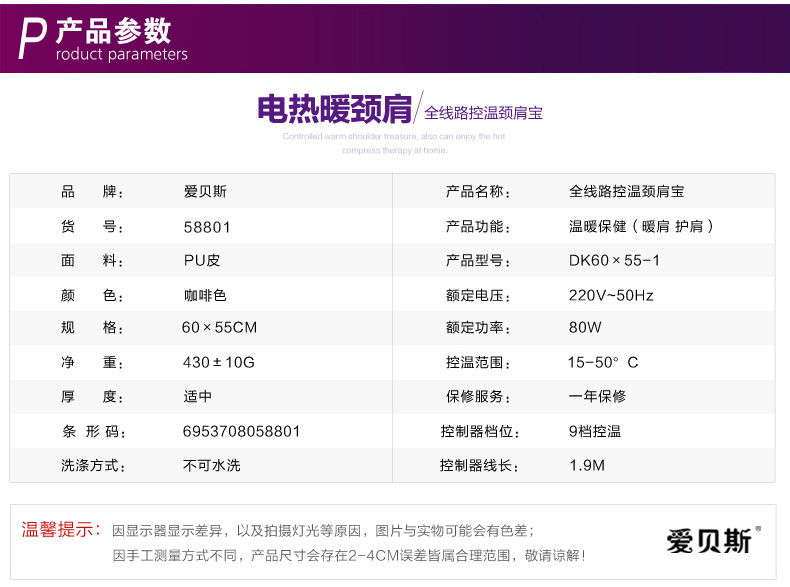
Task: Click the 产品名称 label
Action: pos(479,191)
